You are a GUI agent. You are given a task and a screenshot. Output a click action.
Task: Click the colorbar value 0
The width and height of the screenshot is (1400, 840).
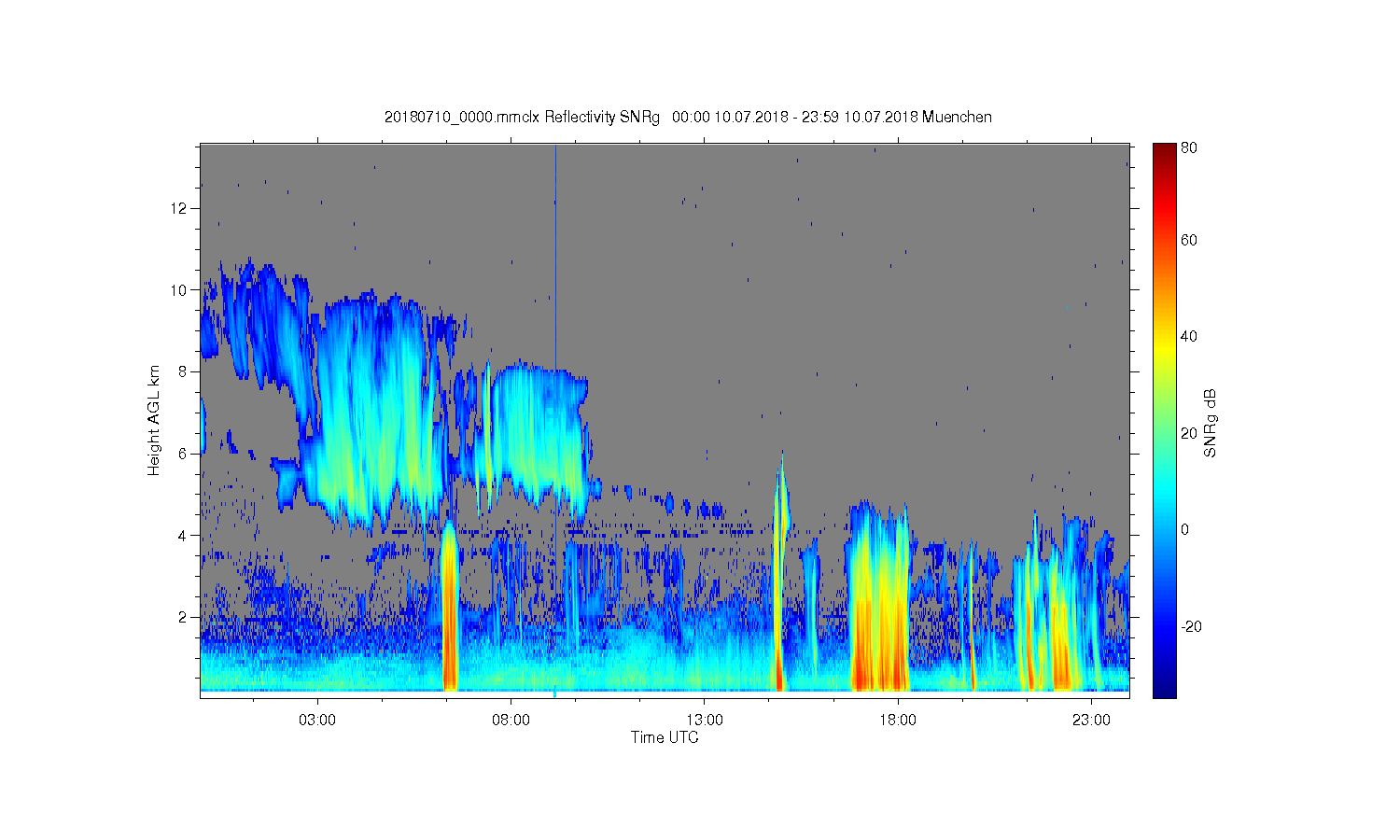(x=1185, y=530)
